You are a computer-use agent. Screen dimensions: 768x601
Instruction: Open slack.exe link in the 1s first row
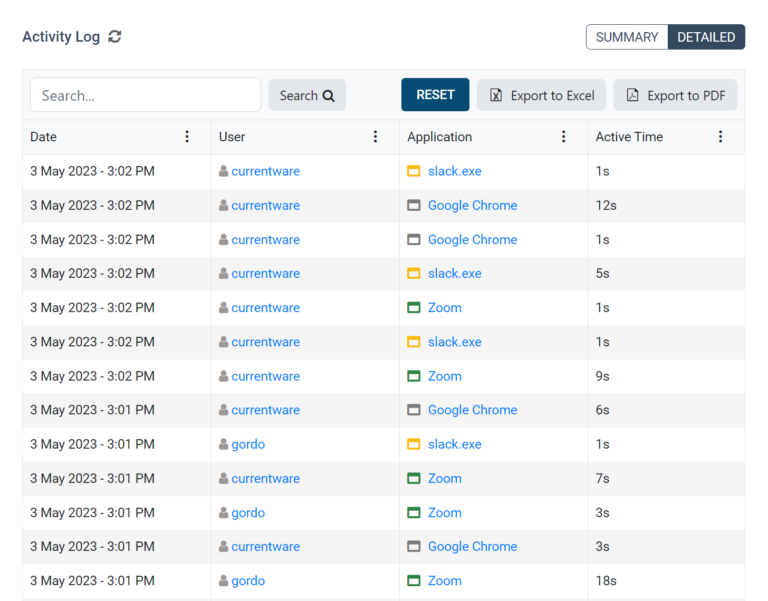[455, 171]
